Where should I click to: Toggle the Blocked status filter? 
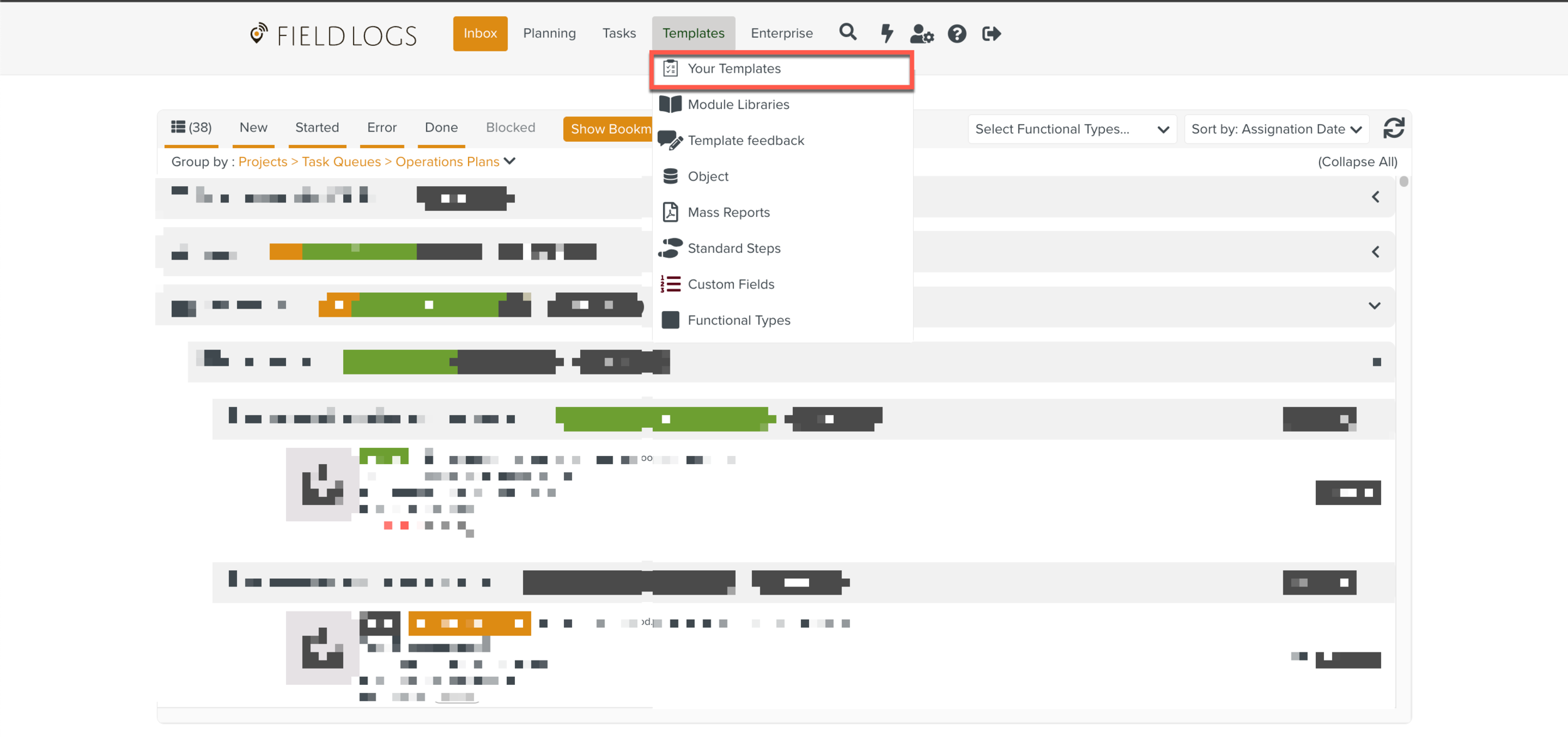pyautogui.click(x=511, y=127)
